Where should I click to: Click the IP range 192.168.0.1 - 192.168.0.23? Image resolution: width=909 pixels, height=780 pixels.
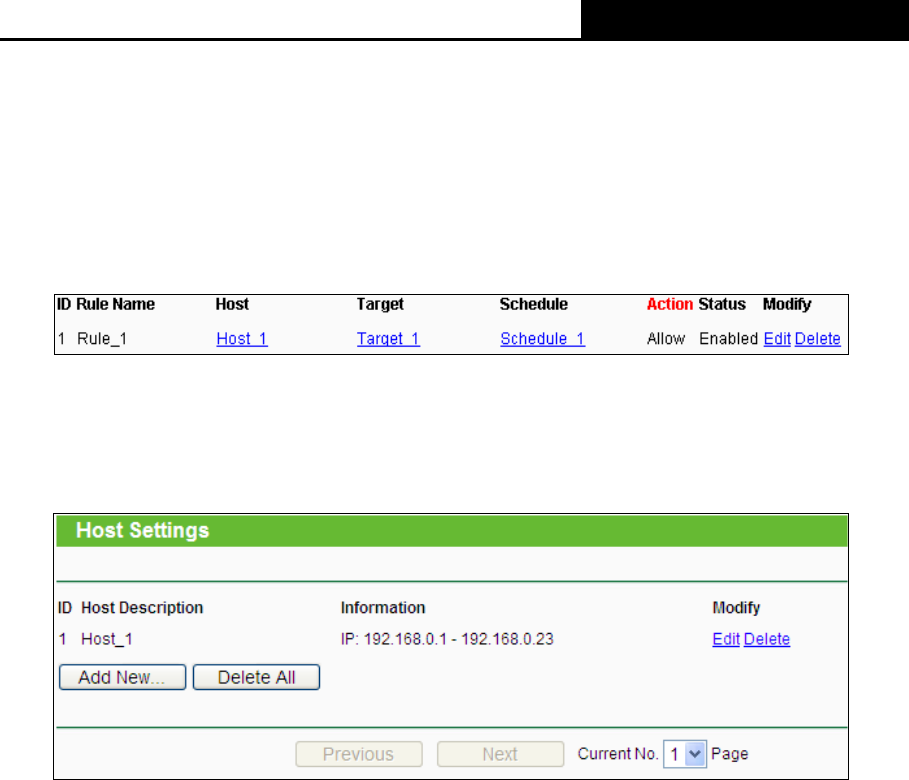447,639
